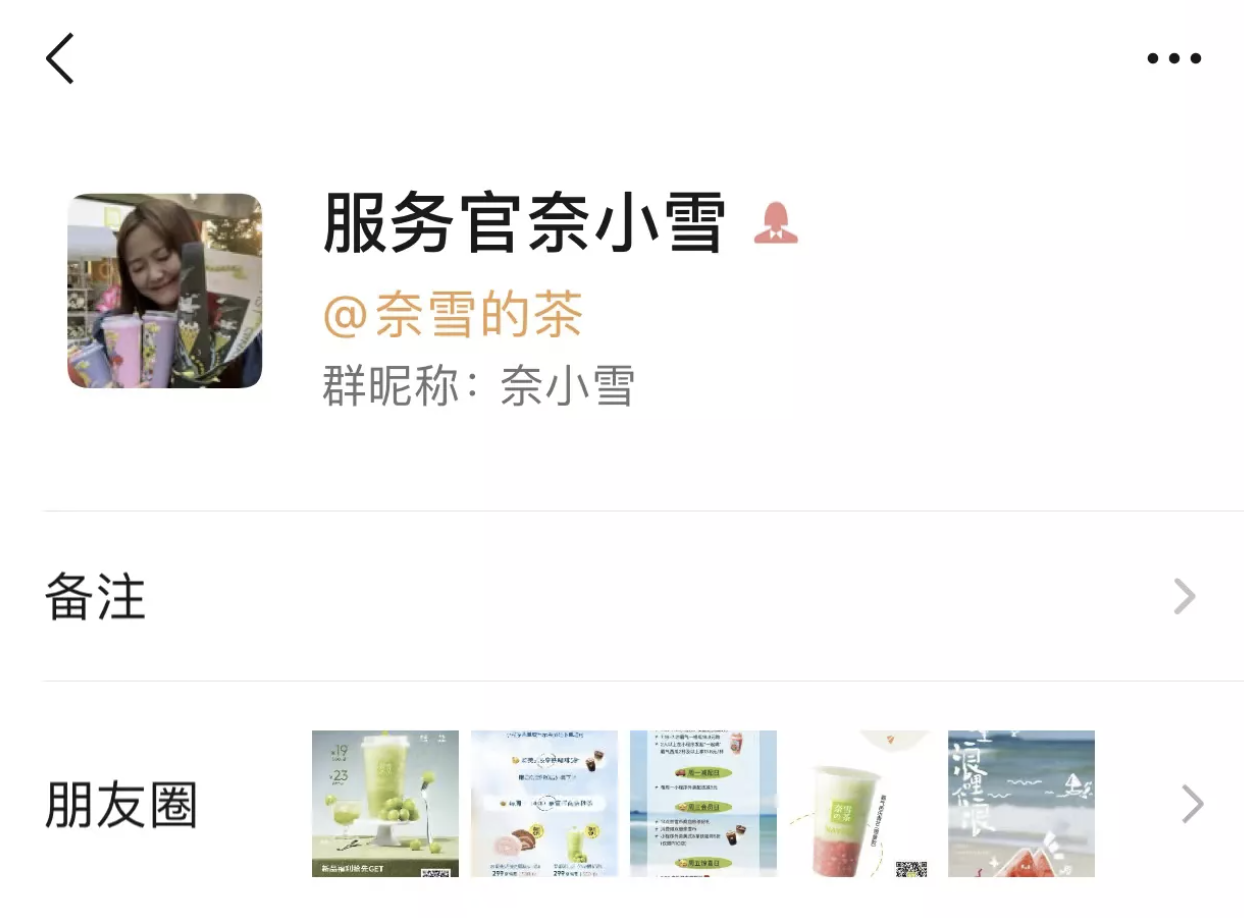
Task: Open the three-dot more options menu
Action: pyautogui.click(x=1174, y=58)
